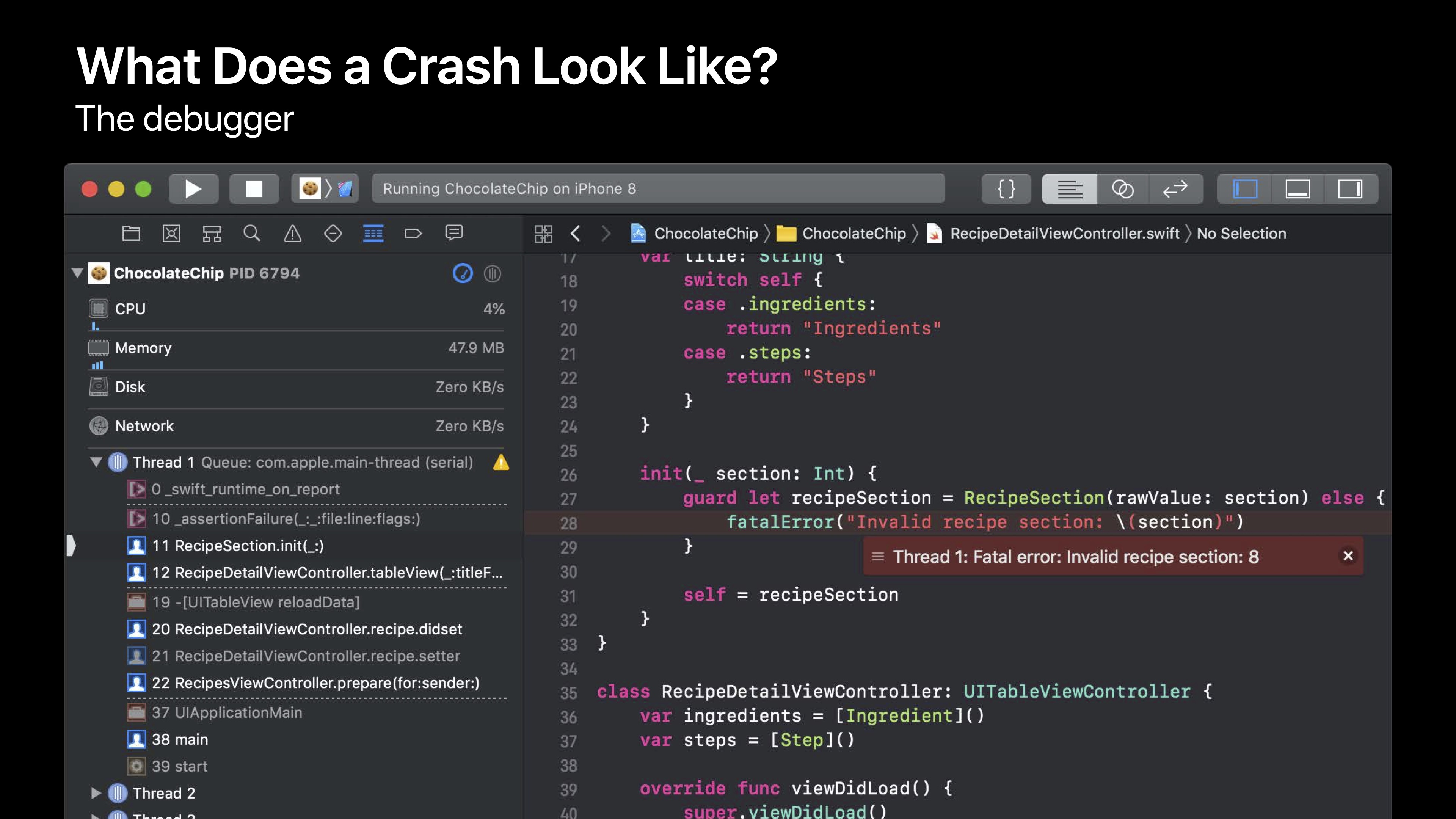
Task: Open the find navigator magnifier icon
Action: [x=251, y=234]
